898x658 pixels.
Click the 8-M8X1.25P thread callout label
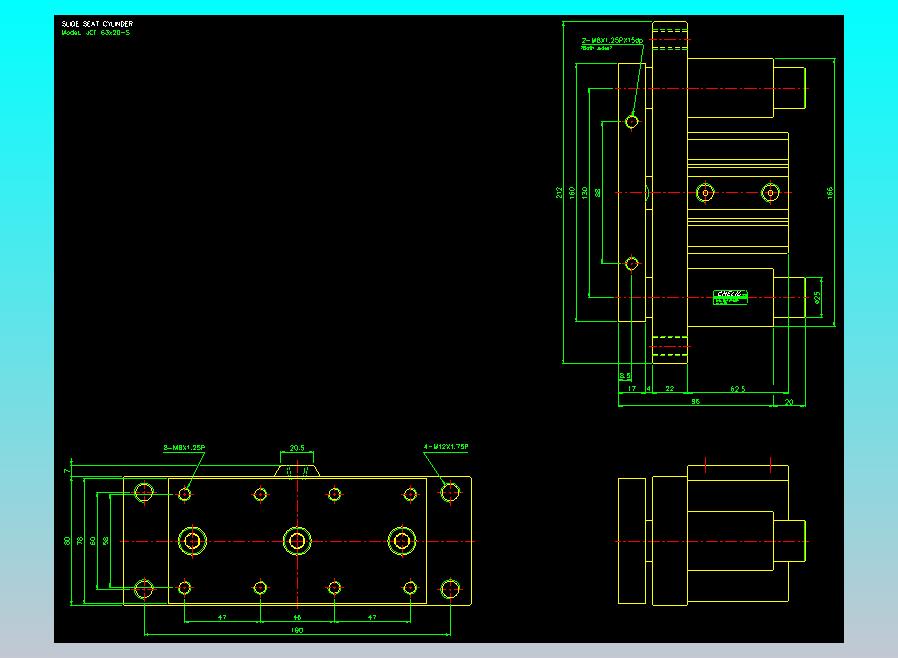pyautogui.click(x=184, y=447)
